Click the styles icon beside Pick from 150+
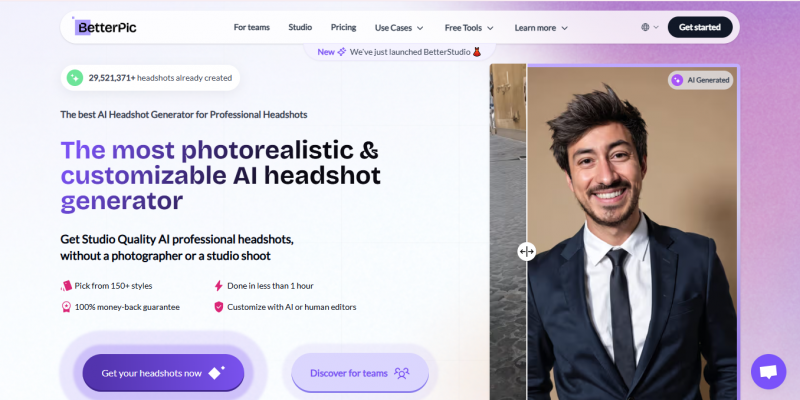Viewport: 800px width, 400px height. (67, 286)
